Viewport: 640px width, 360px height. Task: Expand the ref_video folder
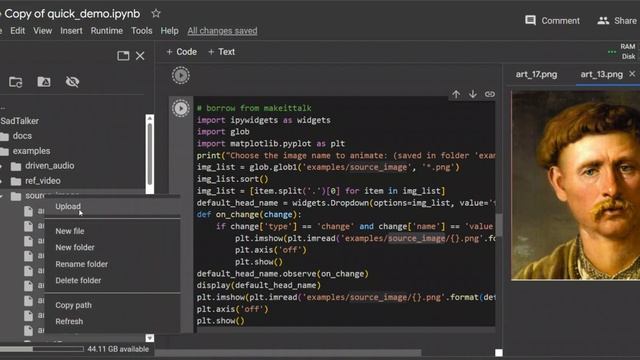(2, 181)
